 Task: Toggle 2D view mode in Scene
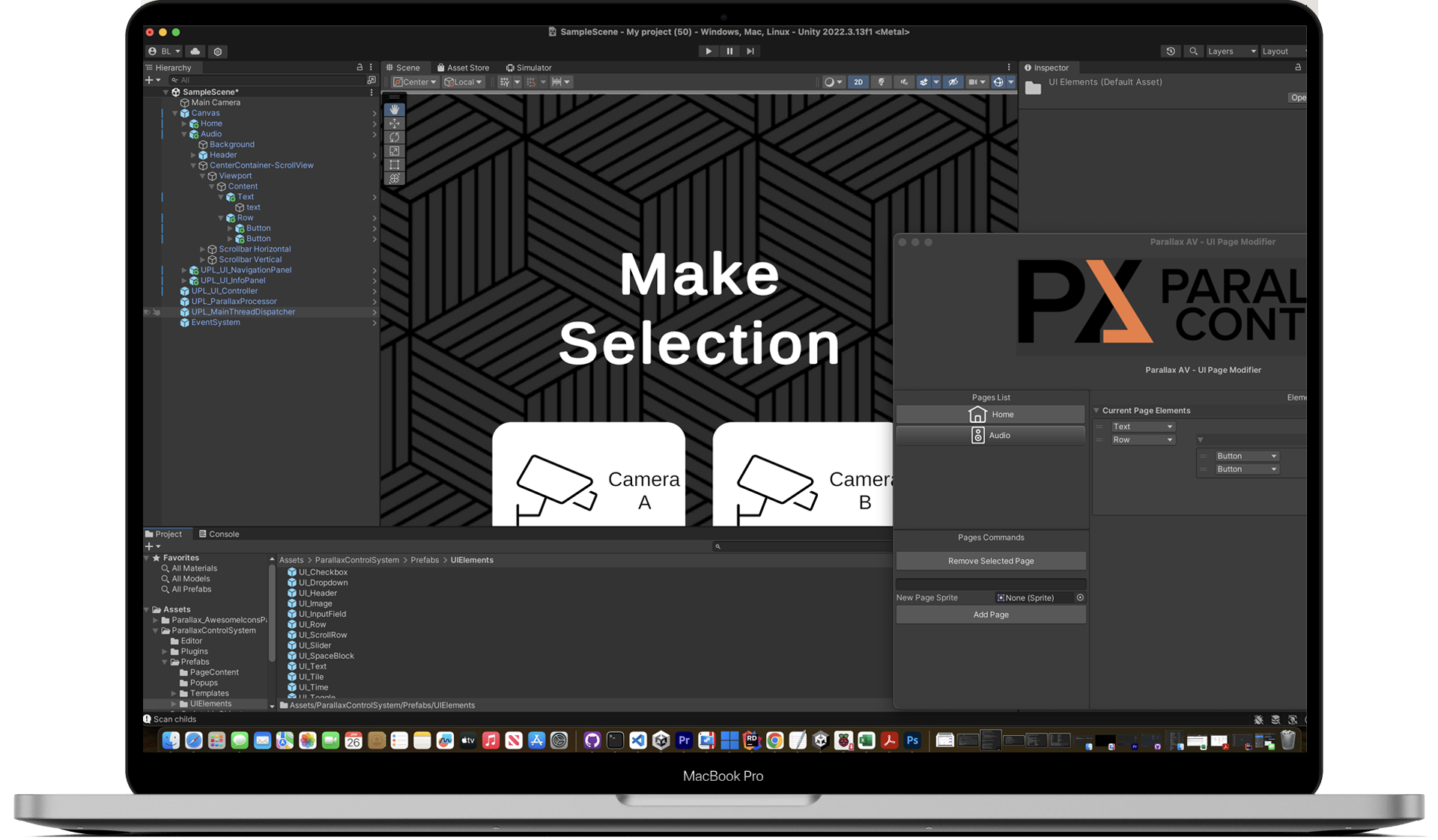coord(858,82)
